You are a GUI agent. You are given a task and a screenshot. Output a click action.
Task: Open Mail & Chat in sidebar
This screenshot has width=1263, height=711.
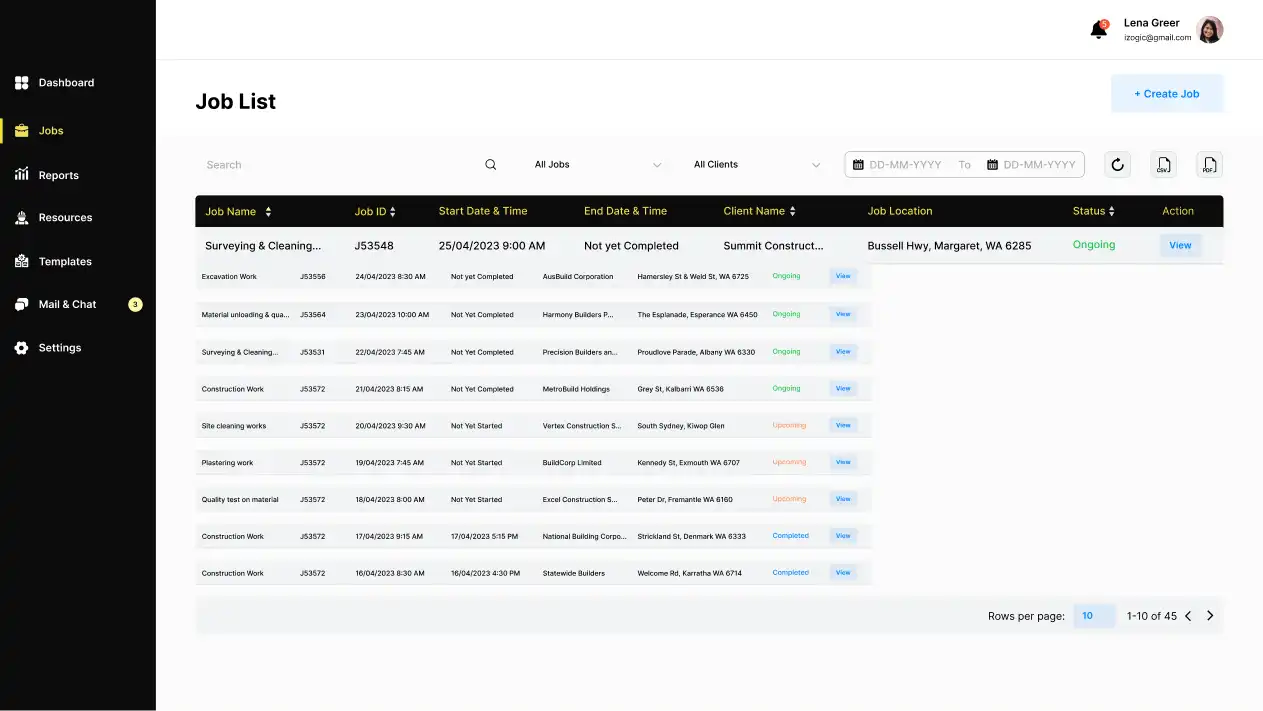click(x=67, y=304)
